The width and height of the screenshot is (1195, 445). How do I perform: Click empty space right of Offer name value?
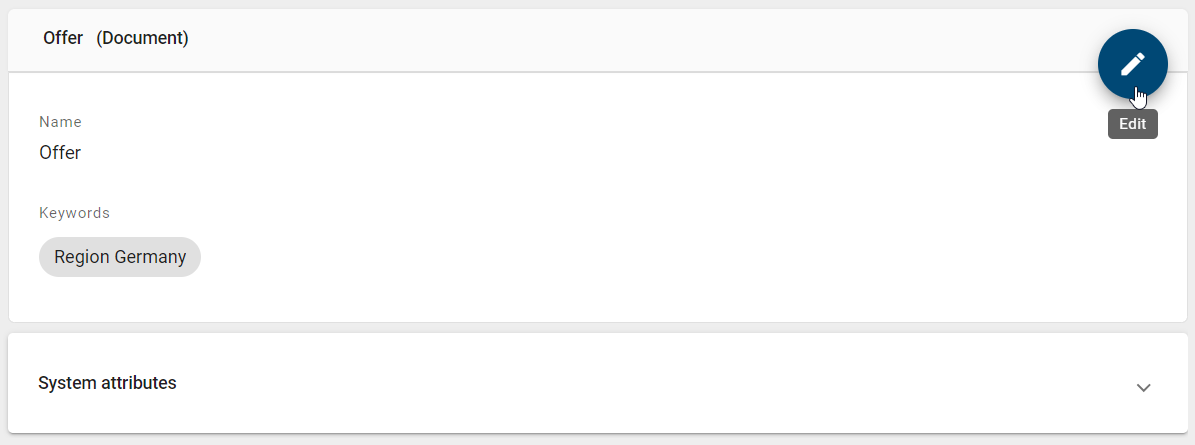(500, 153)
